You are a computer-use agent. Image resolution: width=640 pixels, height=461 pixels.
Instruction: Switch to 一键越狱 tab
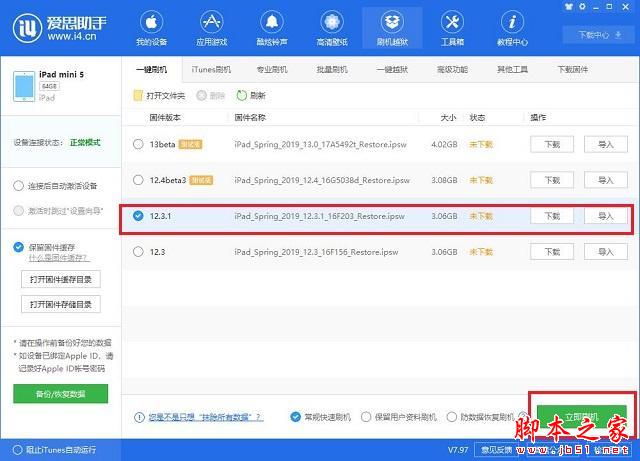pyautogui.click(x=392, y=69)
